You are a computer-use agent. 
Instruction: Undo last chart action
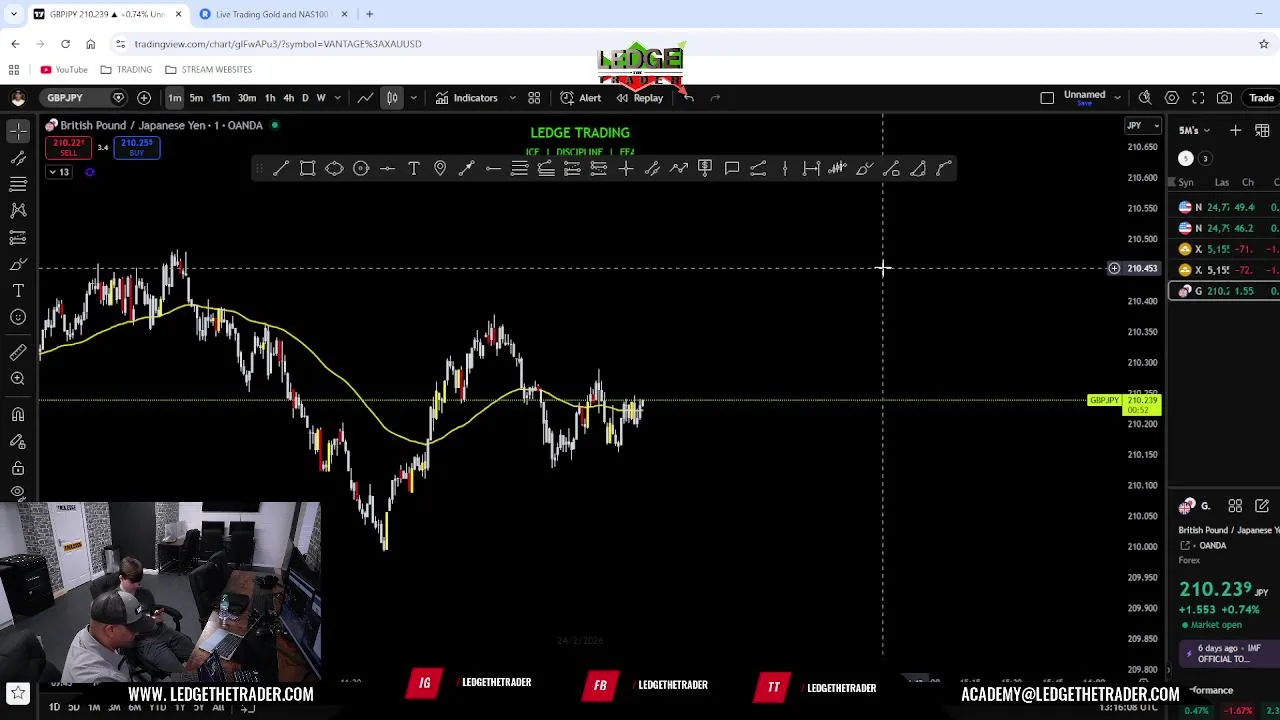tap(689, 98)
